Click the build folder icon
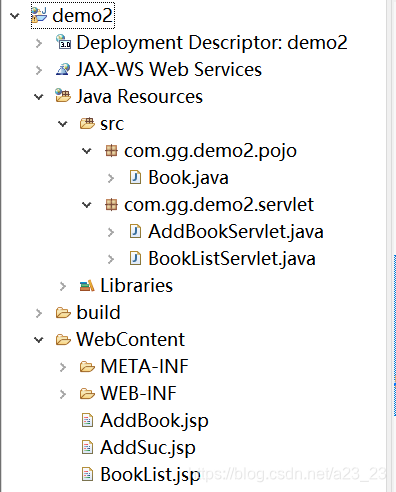The image size is (396, 492). click(63, 313)
